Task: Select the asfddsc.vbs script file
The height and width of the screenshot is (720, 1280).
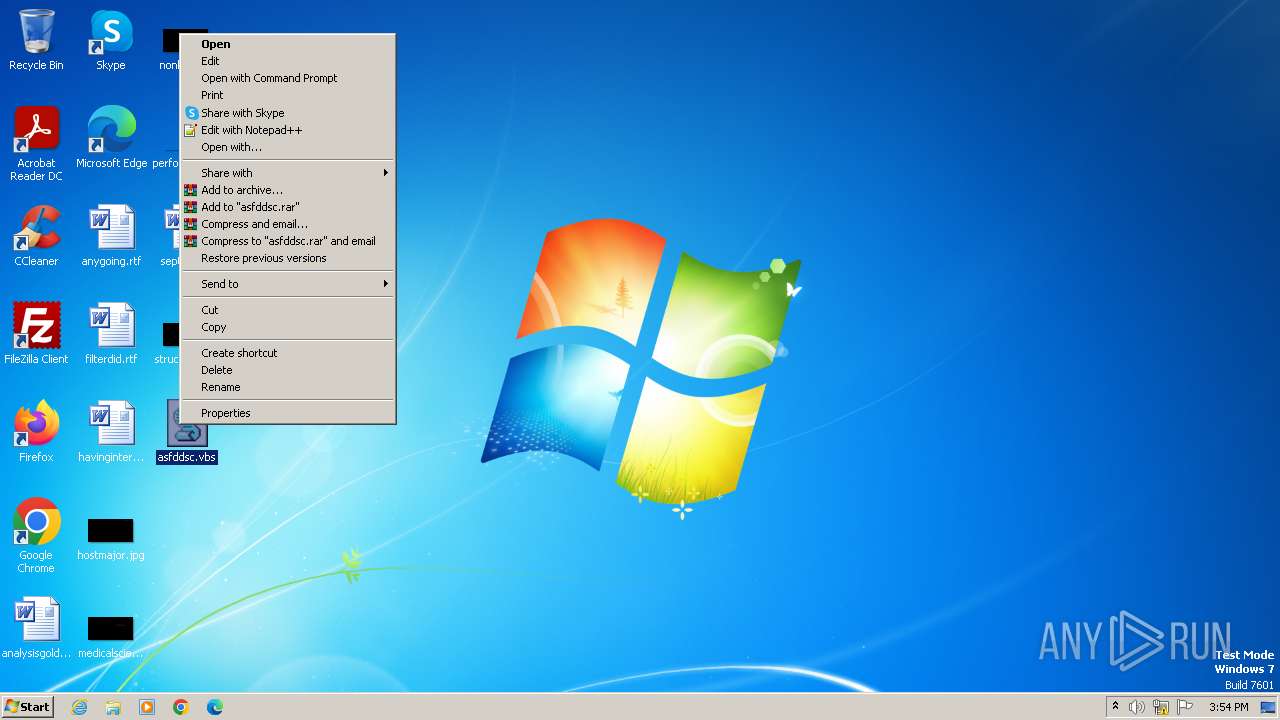Action: pos(187,432)
